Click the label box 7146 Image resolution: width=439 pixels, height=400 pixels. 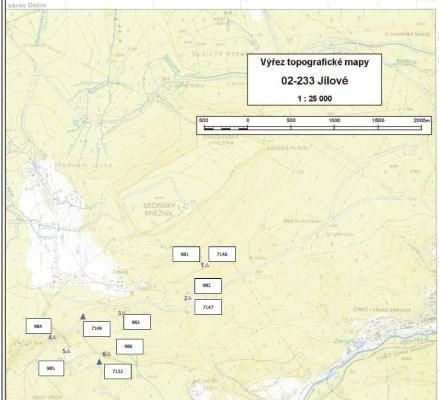coord(222,254)
